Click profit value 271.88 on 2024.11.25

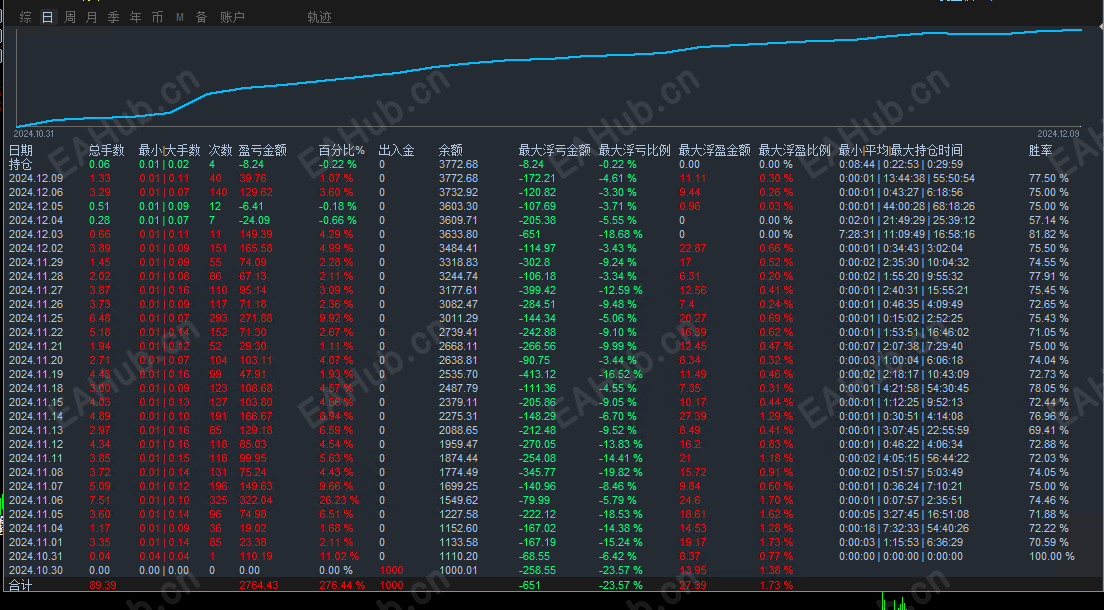pos(256,318)
